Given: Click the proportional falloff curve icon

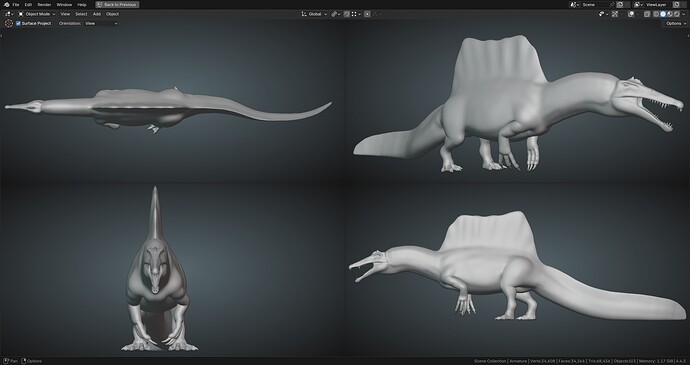Looking at the screenshot, I should click(375, 14).
